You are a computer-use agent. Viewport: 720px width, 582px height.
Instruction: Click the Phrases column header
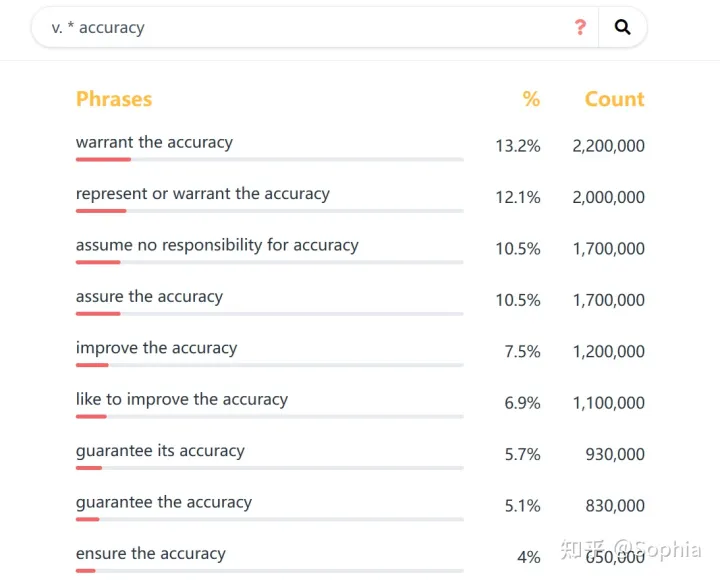click(114, 99)
